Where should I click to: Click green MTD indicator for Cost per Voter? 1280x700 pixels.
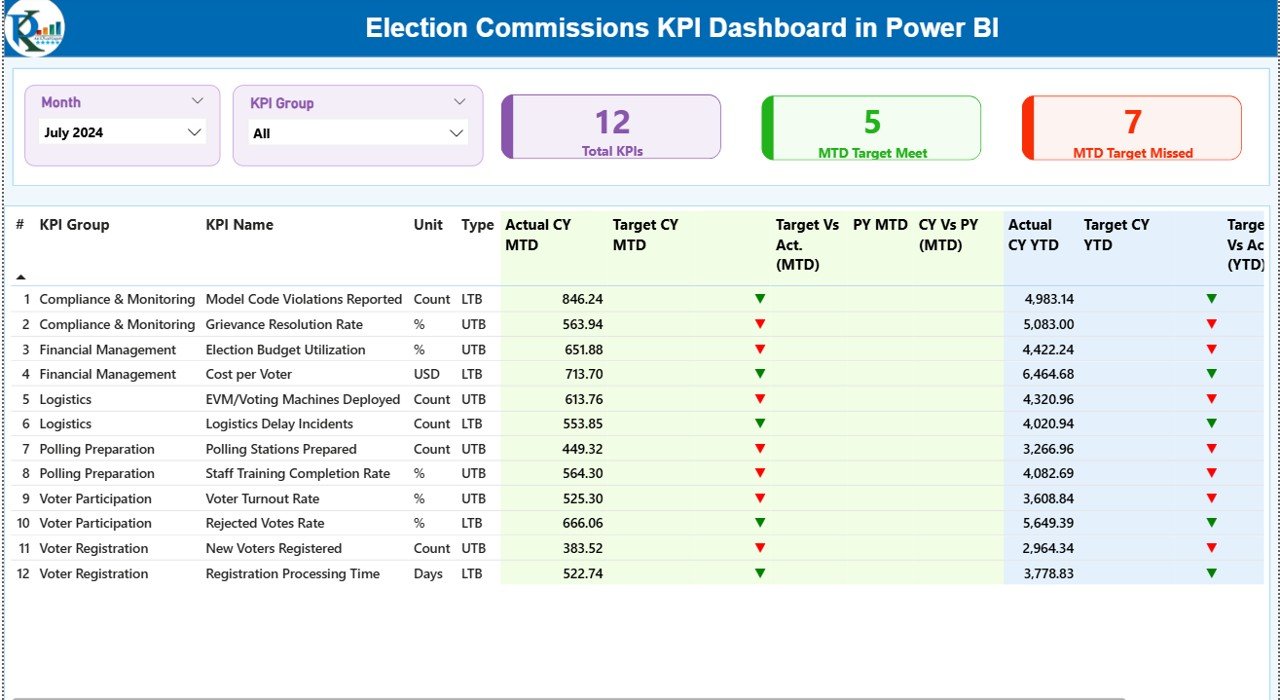[x=760, y=373]
